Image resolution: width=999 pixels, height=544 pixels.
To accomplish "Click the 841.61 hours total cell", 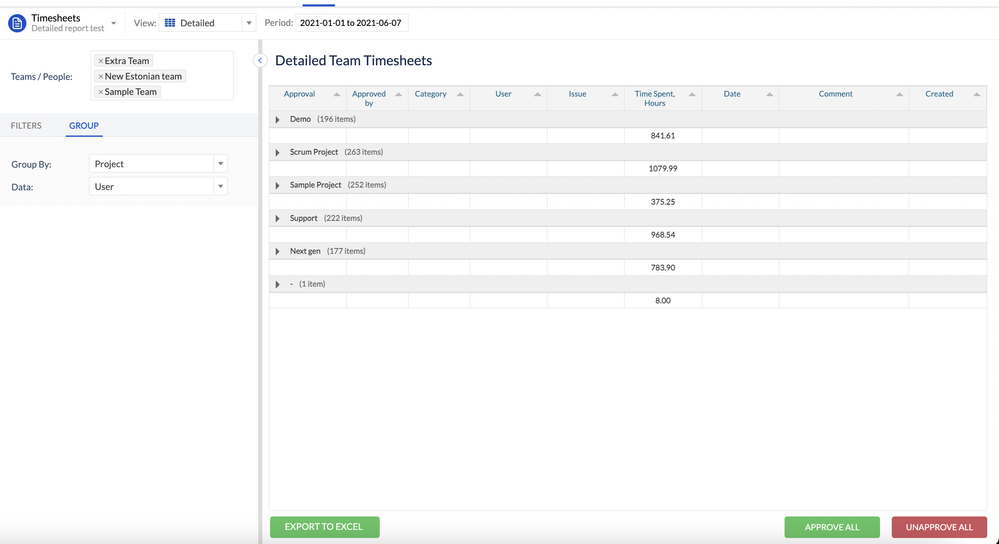I will [663, 136].
